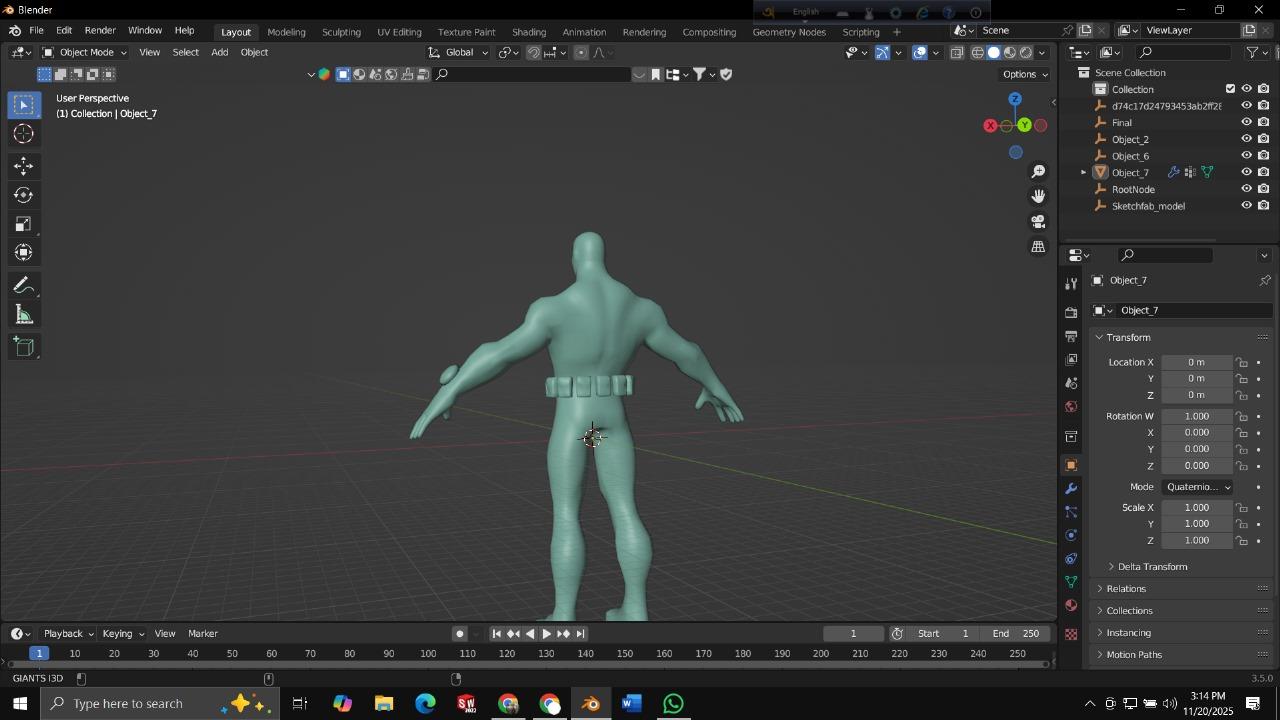
Task: Click the Options button in viewport header
Action: 1024,74
